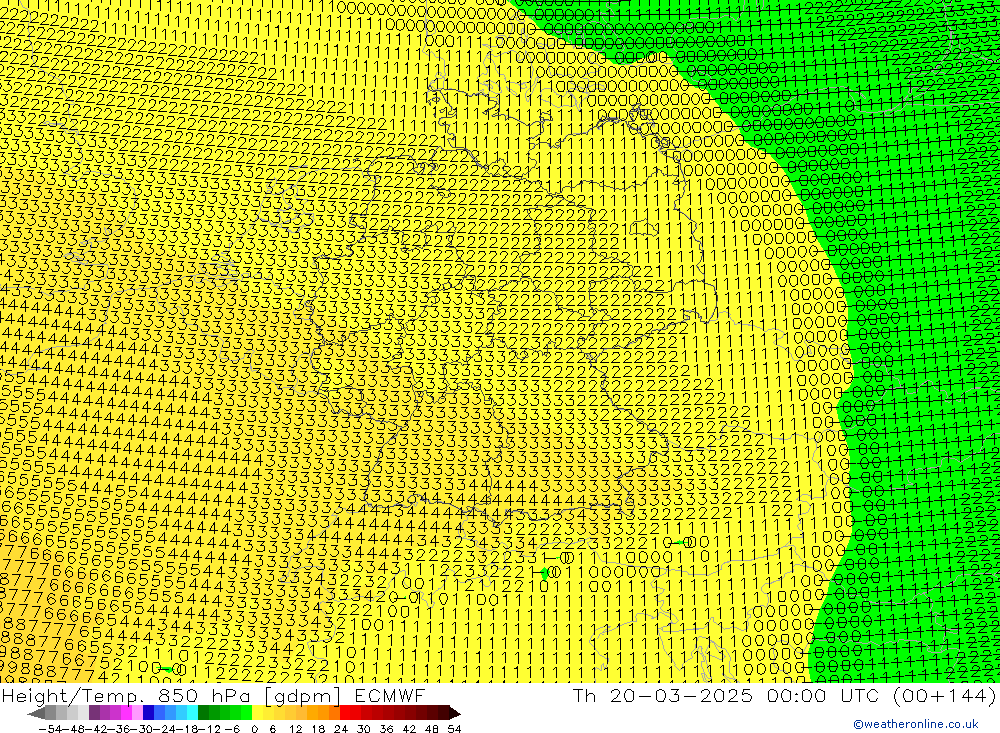Click the '48' label under the color bar
The height and width of the screenshot is (733, 1000).
(432, 729)
